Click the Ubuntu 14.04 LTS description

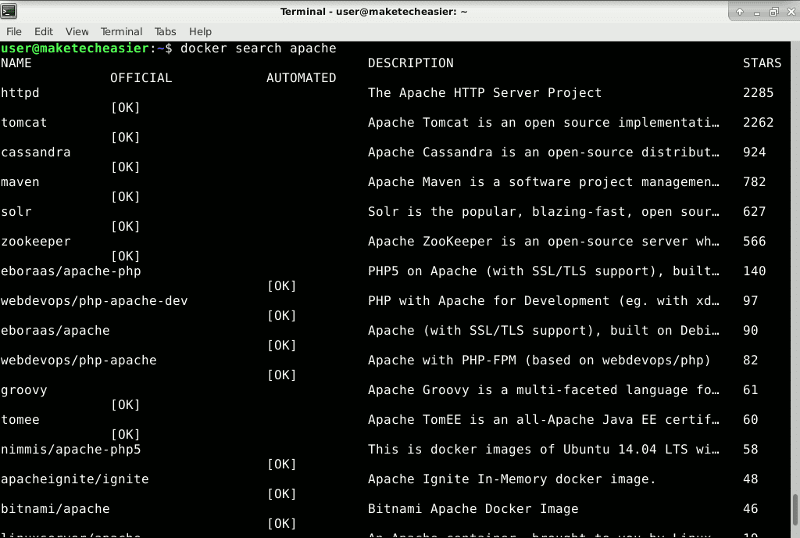click(543, 449)
